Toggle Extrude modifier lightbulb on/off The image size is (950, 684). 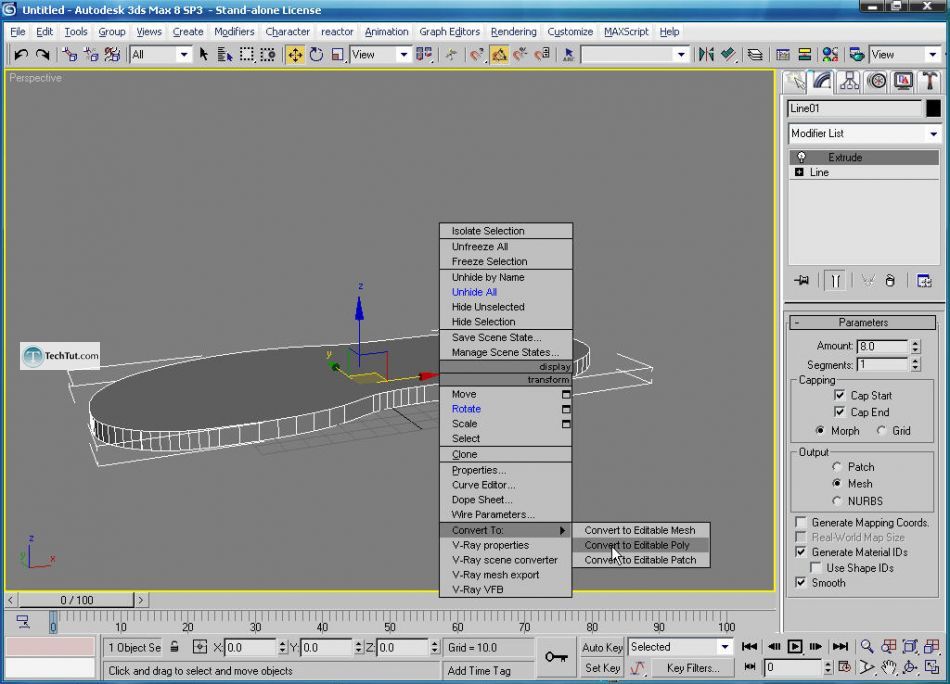click(x=801, y=158)
